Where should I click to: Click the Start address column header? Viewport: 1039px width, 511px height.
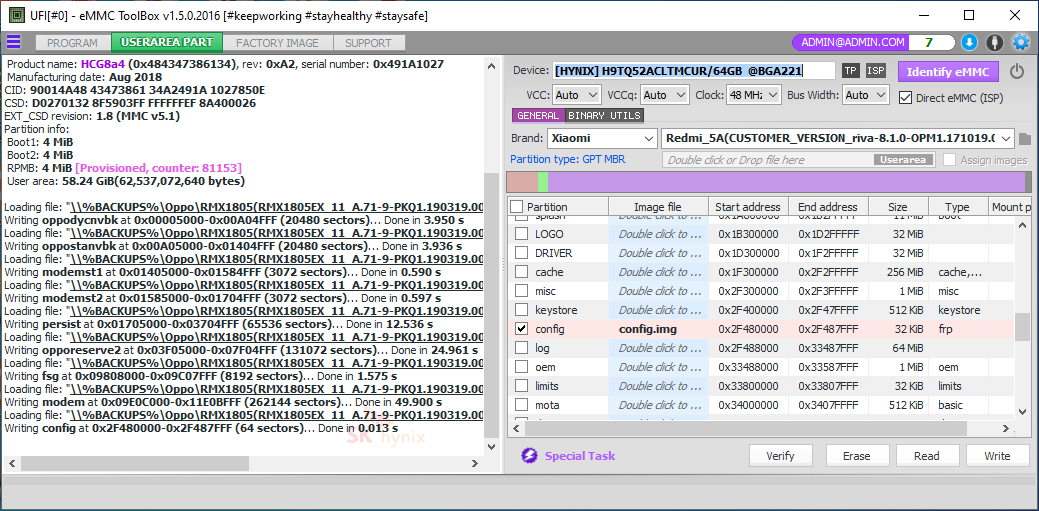[x=749, y=207]
